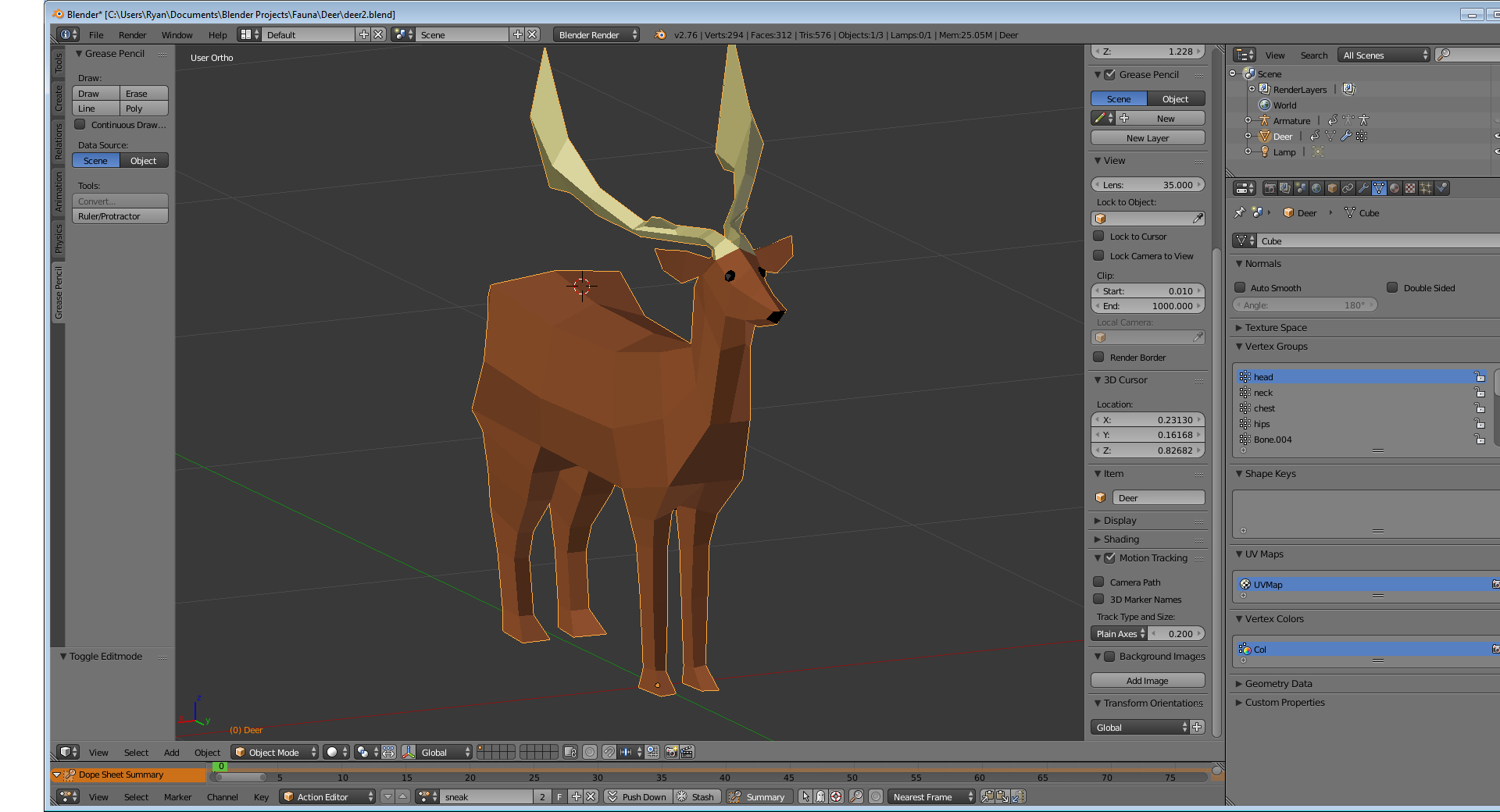Click the transform manipulator toggle icon

pyautogui.click(x=409, y=752)
